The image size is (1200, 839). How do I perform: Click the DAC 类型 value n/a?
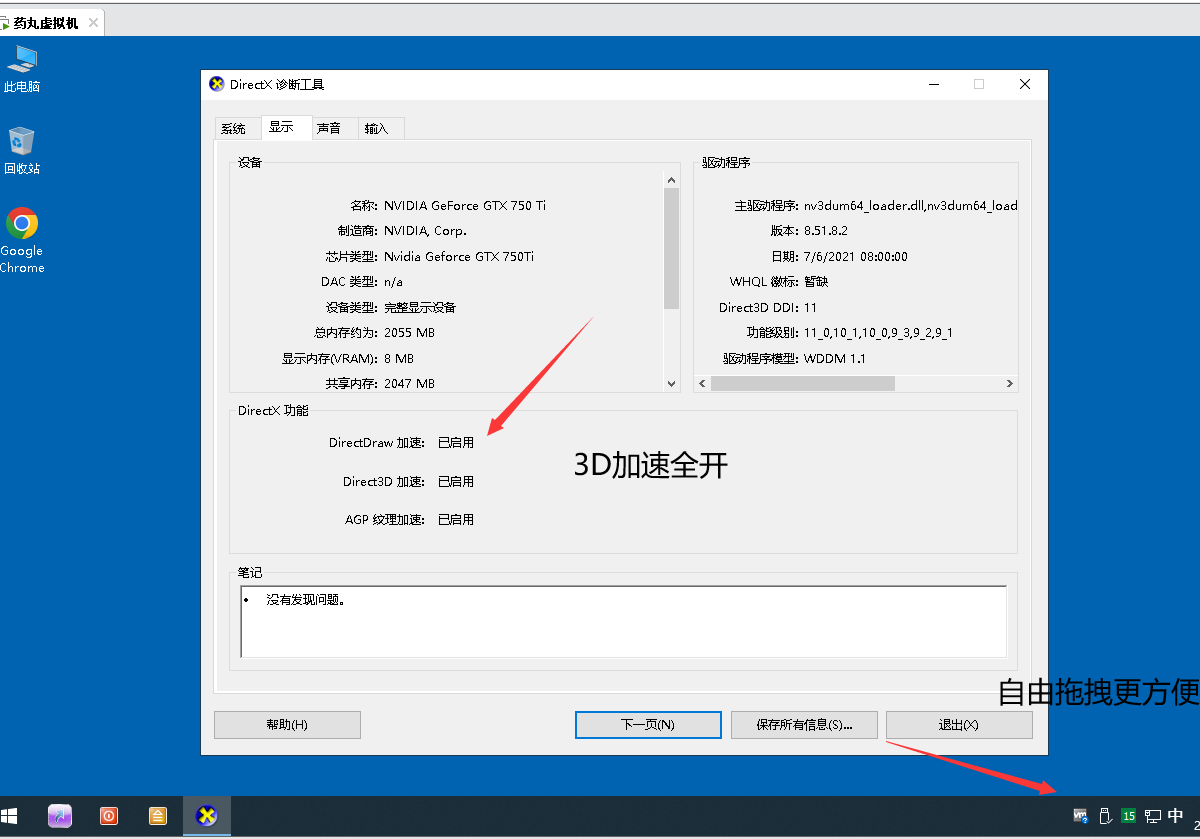393,282
